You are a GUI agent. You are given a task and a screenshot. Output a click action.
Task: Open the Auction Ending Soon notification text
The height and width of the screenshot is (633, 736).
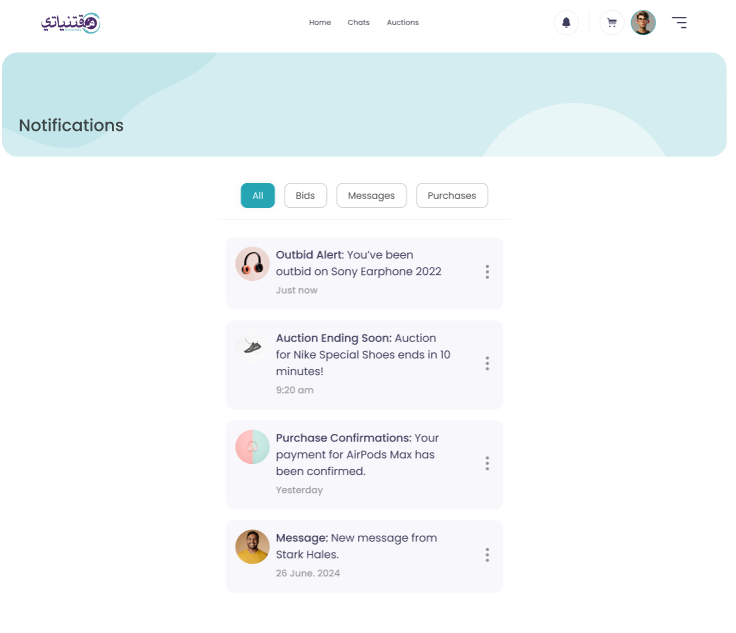[363, 355]
